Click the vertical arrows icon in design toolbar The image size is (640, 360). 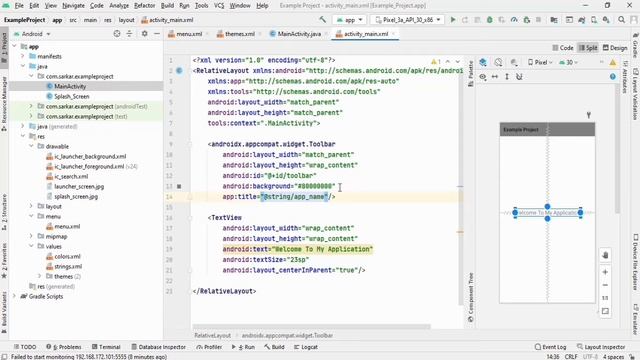click(x=507, y=77)
